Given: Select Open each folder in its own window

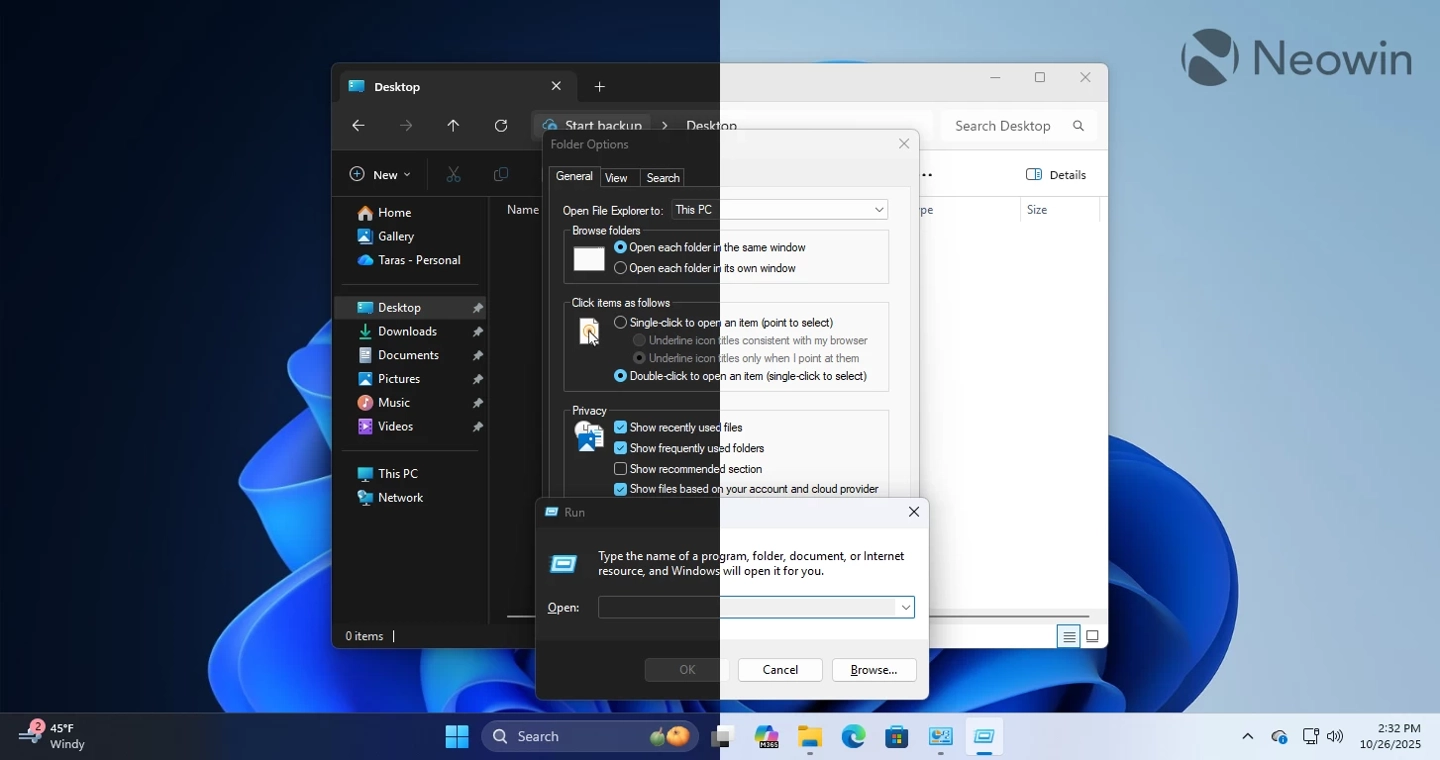Looking at the screenshot, I should click(620, 268).
